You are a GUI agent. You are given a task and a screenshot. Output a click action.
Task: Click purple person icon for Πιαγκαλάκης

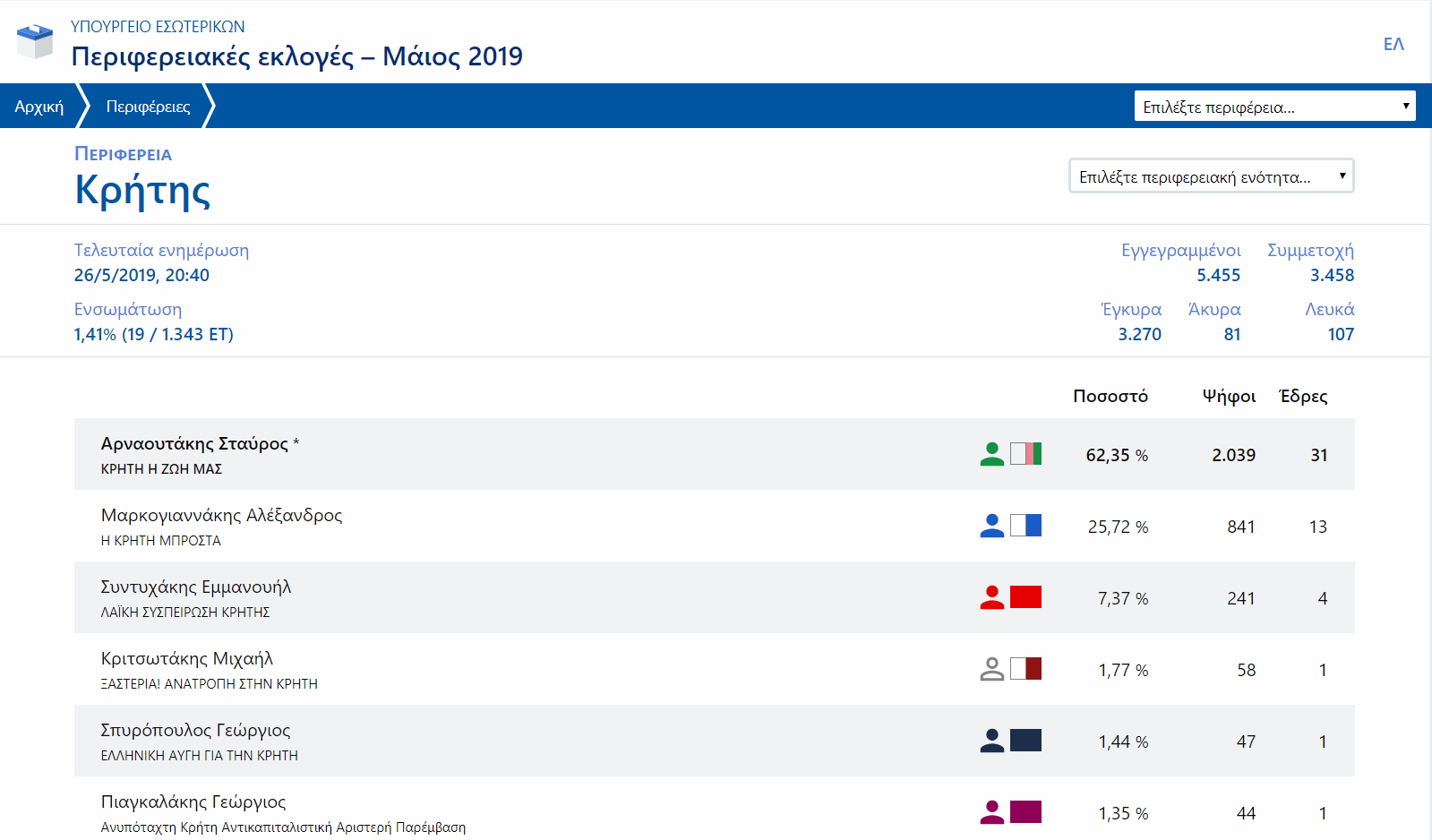(991, 812)
